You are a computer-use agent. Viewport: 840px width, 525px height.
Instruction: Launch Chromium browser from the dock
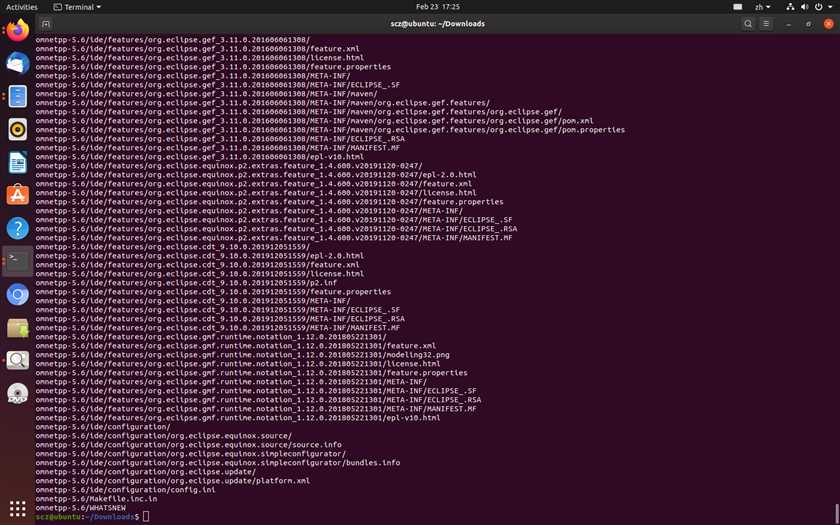coord(18,295)
